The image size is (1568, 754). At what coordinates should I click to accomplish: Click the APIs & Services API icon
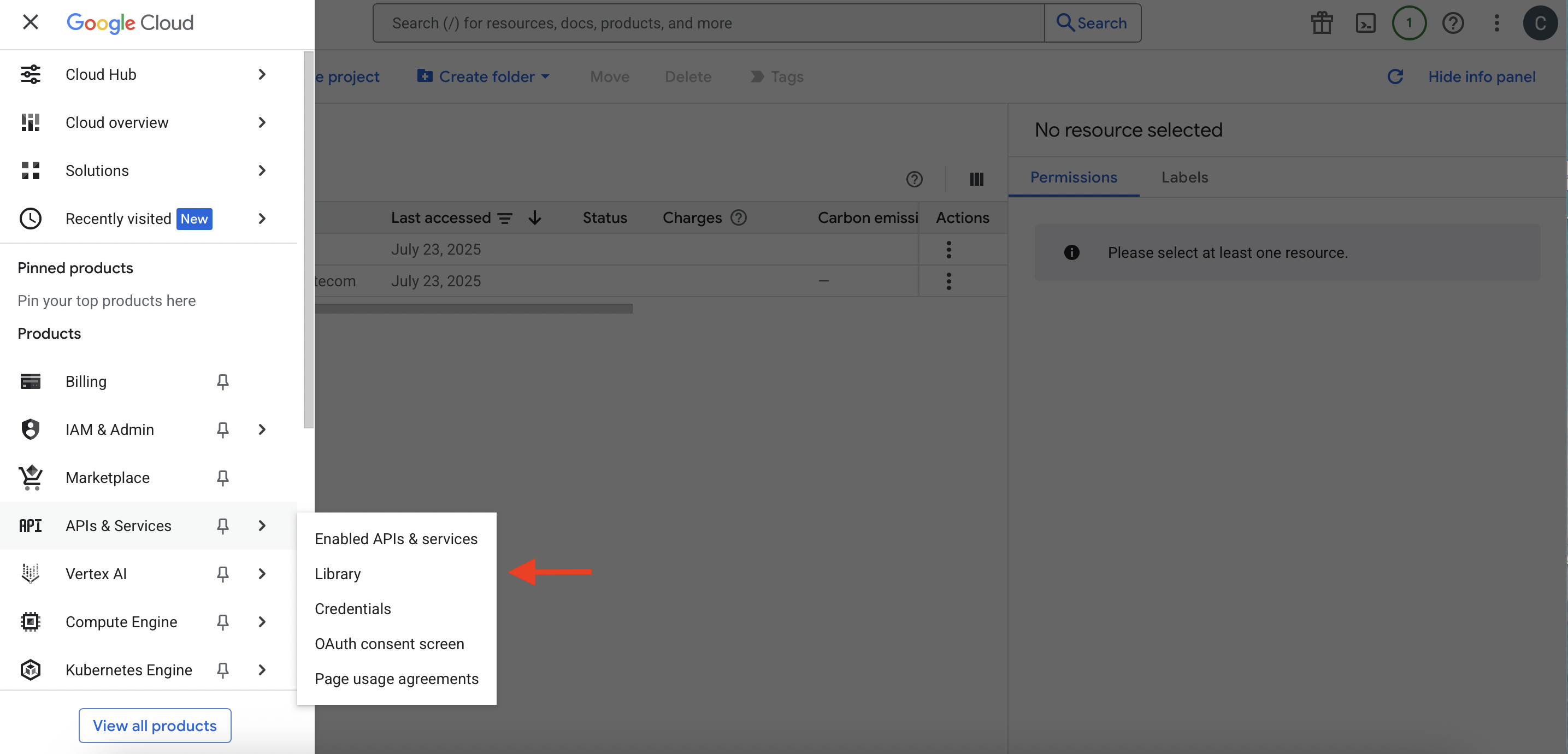coord(31,526)
